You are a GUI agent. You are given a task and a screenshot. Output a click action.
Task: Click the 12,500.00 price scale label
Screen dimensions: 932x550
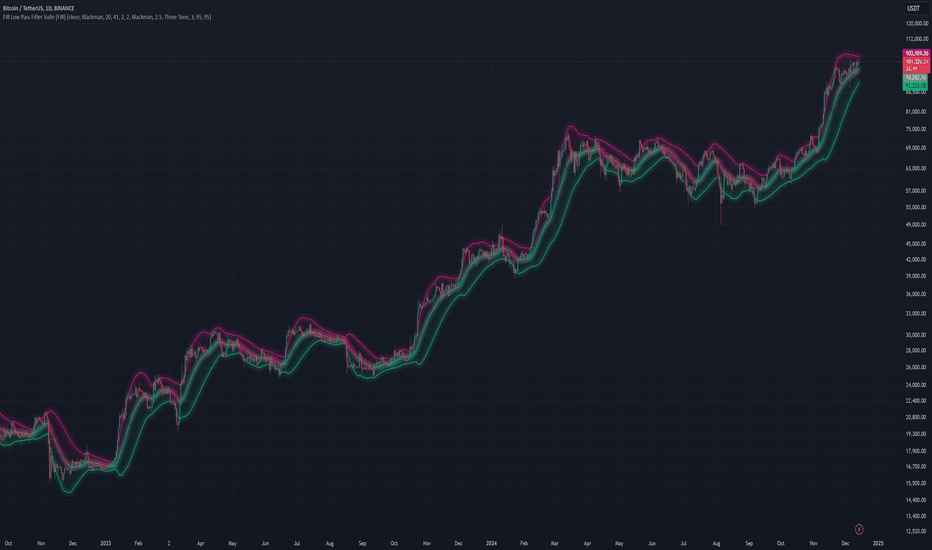point(917,532)
